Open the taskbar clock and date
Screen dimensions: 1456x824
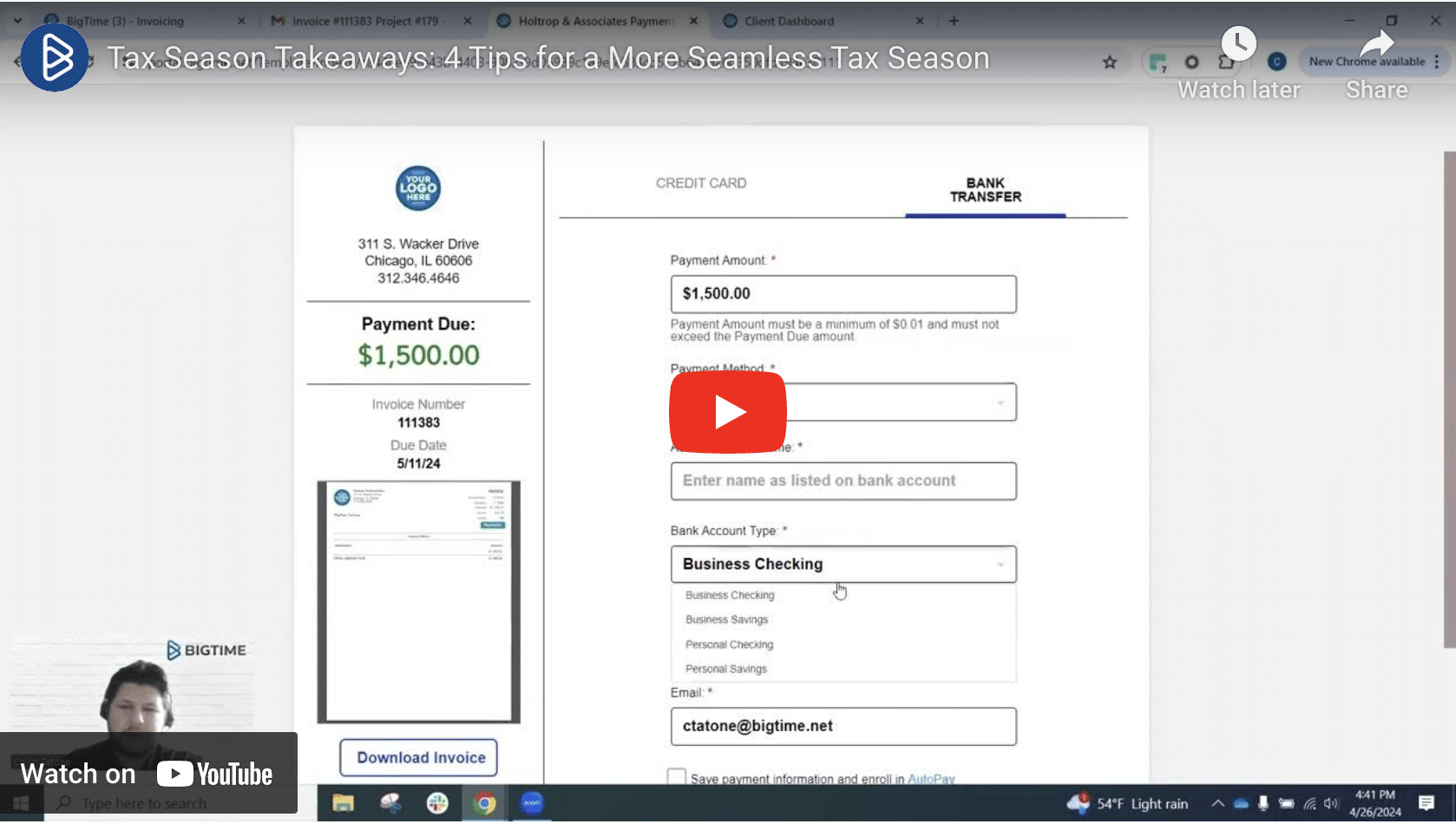1375,803
